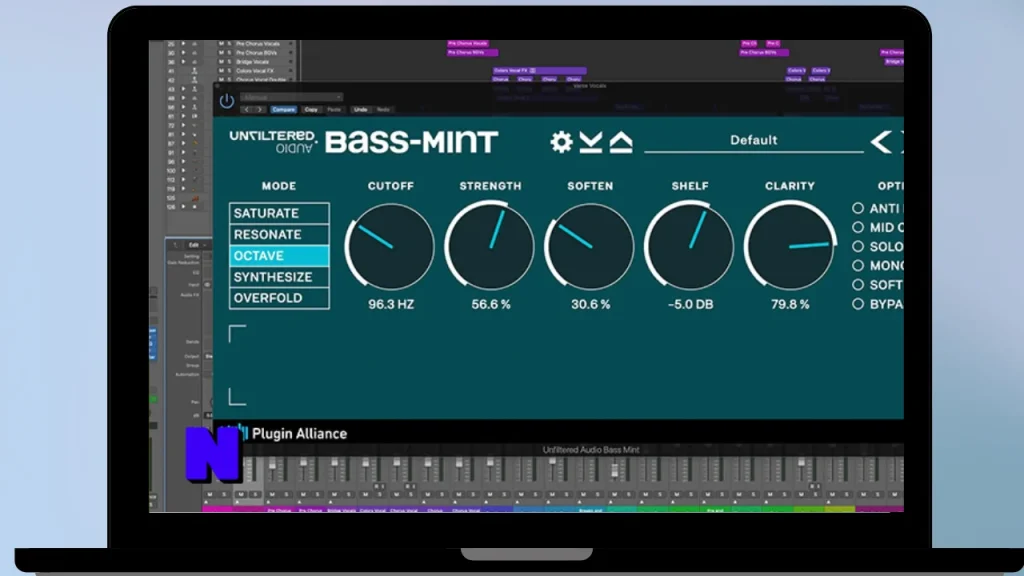Screen dimensions: 1024x576
Task: Select first Pre Chorus Vocals region in timeline
Action: pos(468,44)
